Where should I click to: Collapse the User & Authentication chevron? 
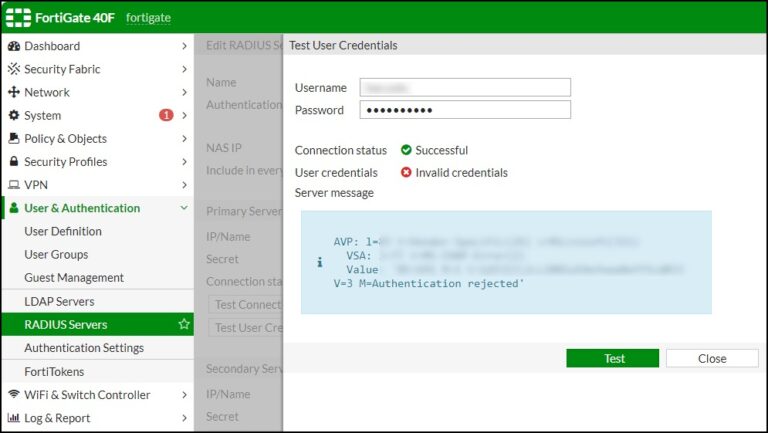point(184,208)
